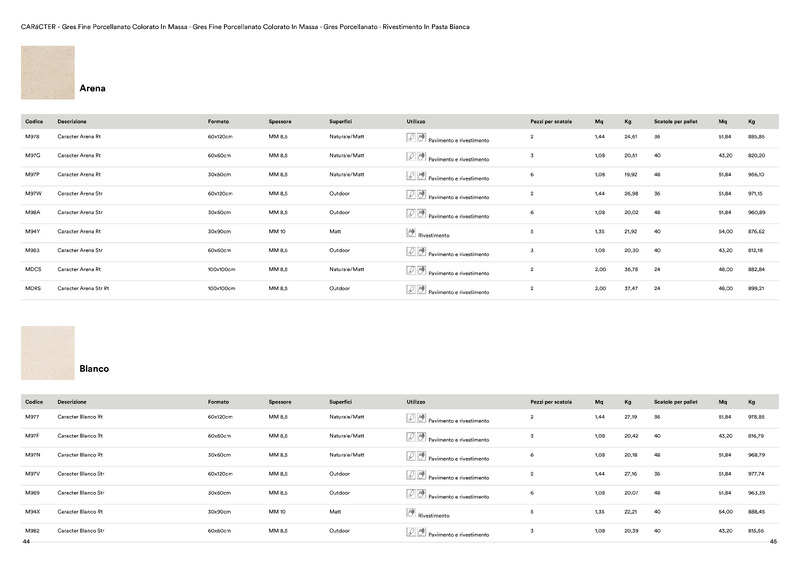Click the wall-use icon in row M97G
This screenshot has height=566, width=800.
421,156
